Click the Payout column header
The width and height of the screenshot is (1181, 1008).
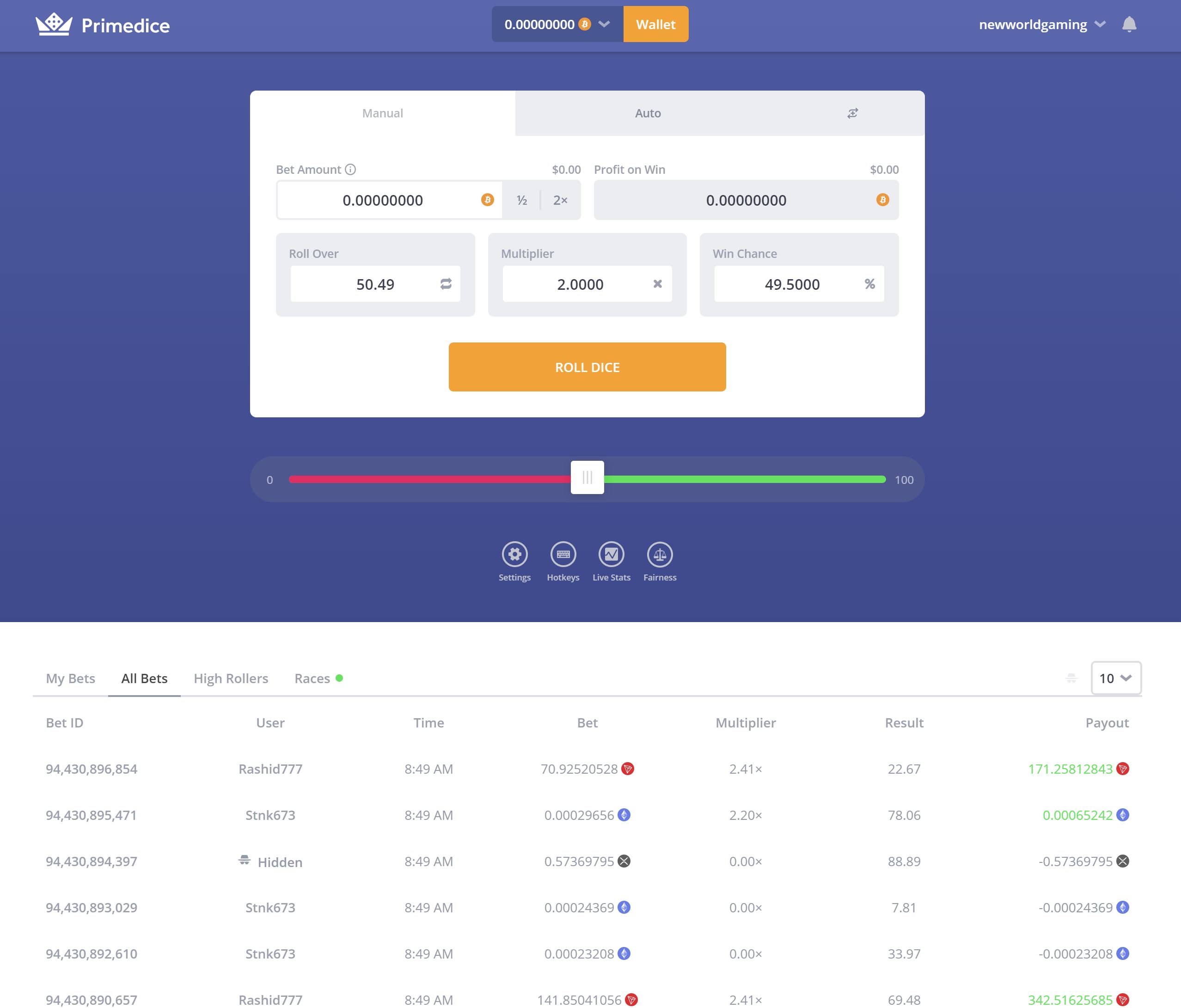(1107, 722)
